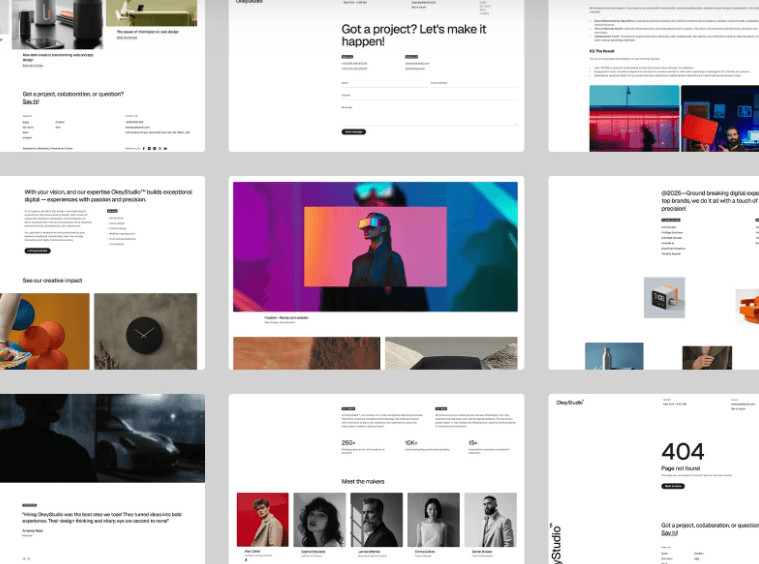Open the sneaker and orange balls project thumbnail

(x=45, y=331)
